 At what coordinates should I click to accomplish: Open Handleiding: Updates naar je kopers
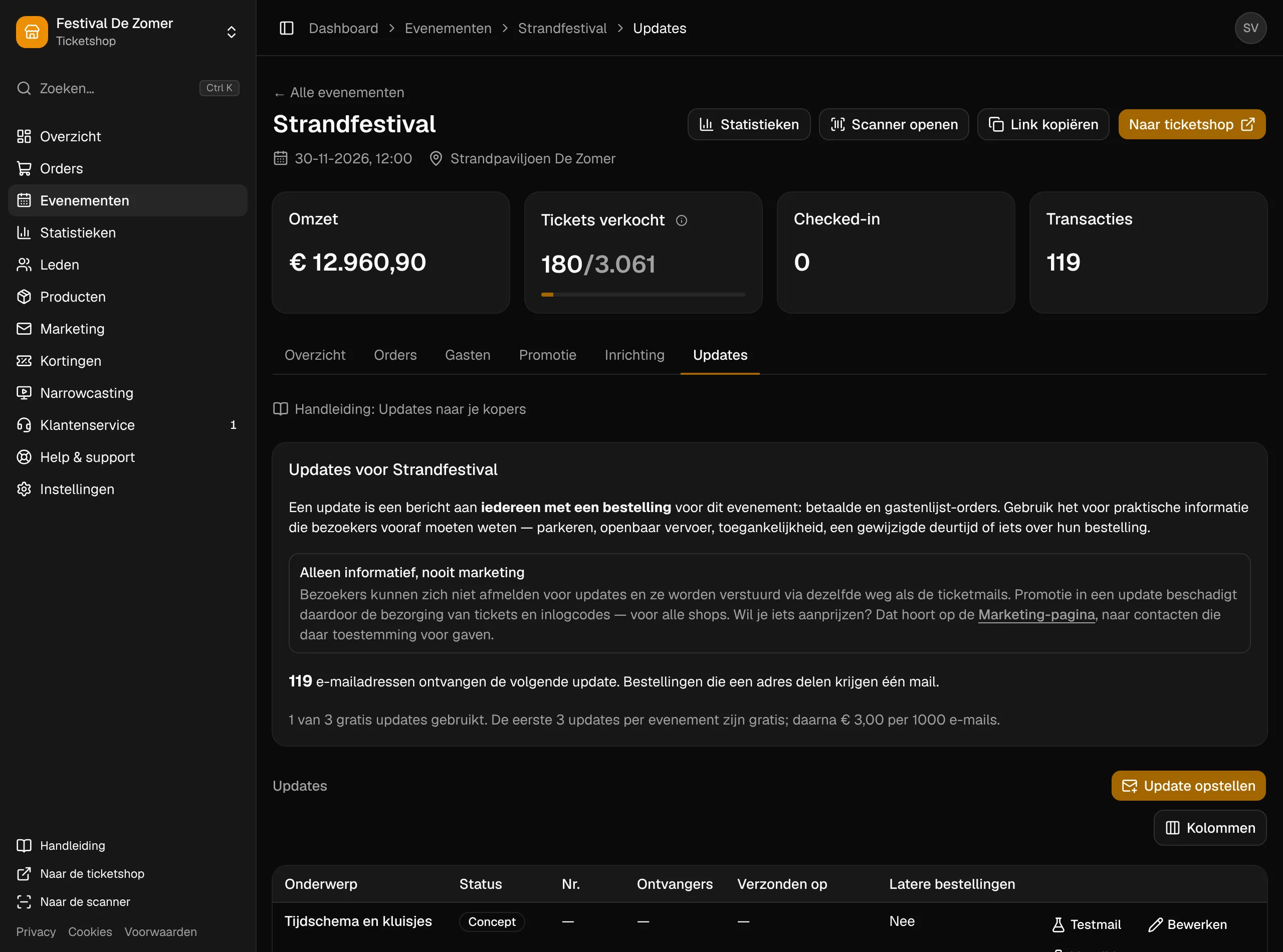pos(399,409)
